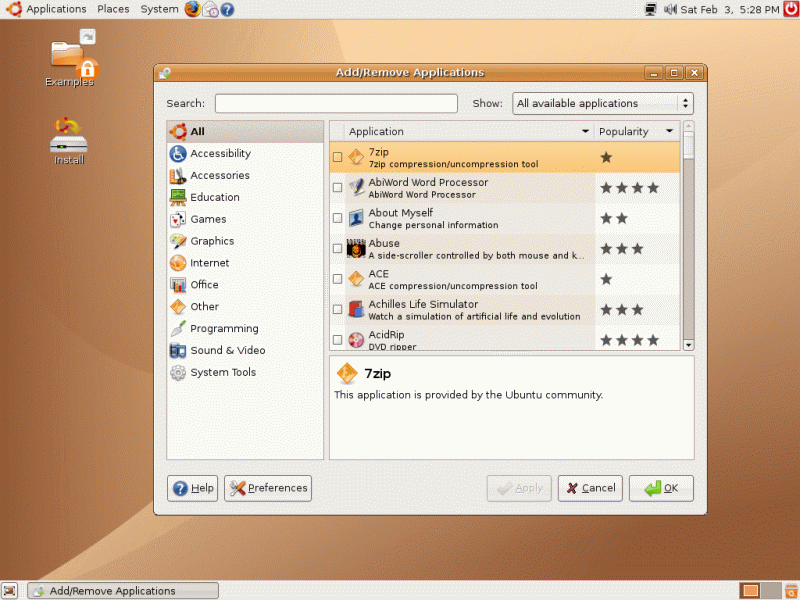Image resolution: width=800 pixels, height=600 pixels.
Task: Click the trash icon in bottom panel
Action: pos(791,591)
